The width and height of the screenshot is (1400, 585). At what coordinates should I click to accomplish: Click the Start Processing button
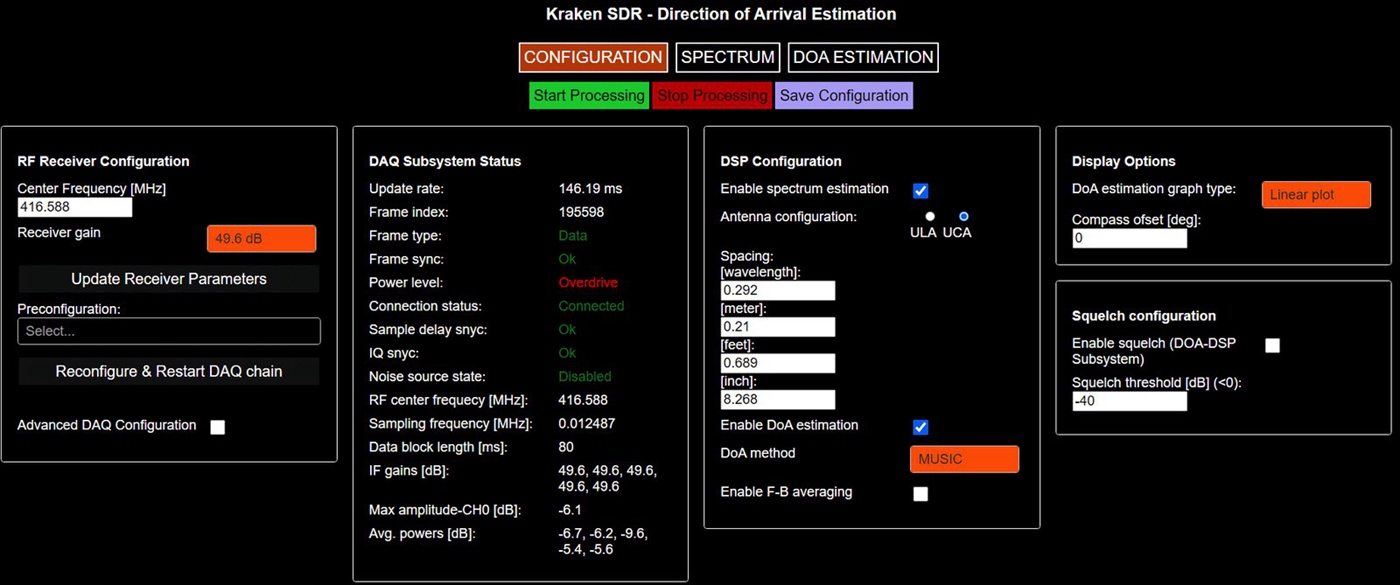[589, 96]
